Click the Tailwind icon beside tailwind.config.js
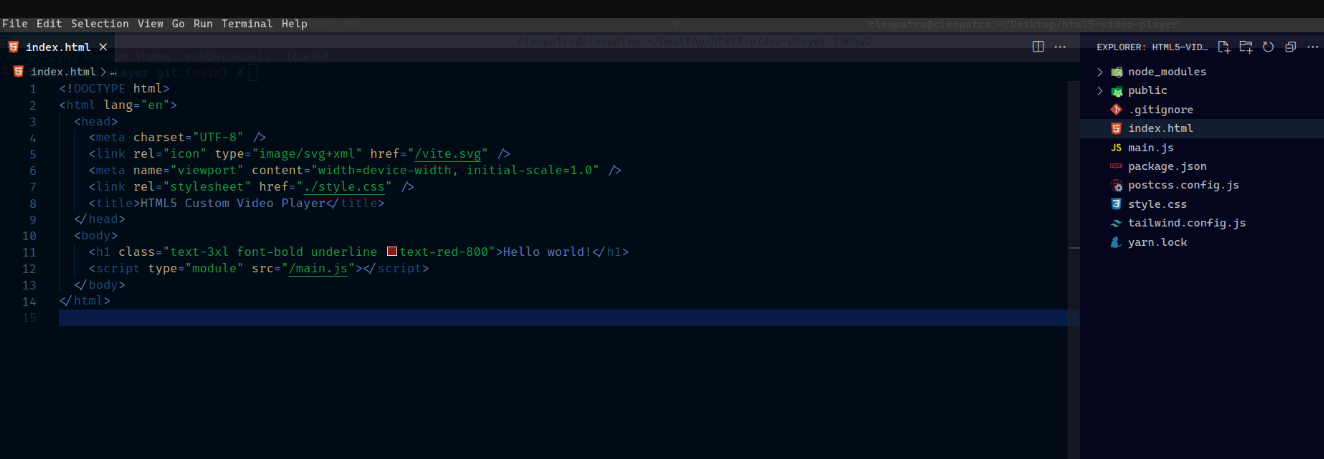Screen dimensions: 1324x459 coord(1117,223)
